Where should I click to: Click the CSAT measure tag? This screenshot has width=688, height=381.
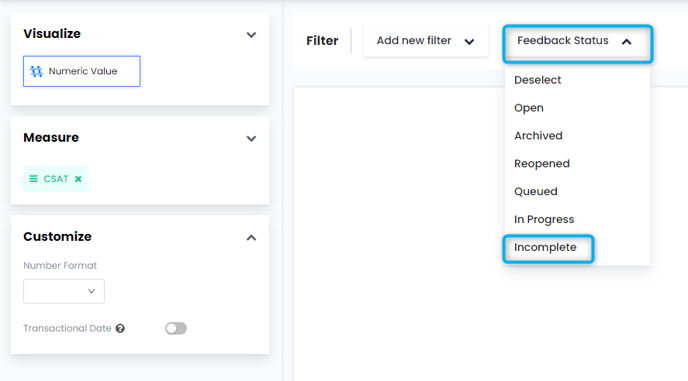pos(55,179)
